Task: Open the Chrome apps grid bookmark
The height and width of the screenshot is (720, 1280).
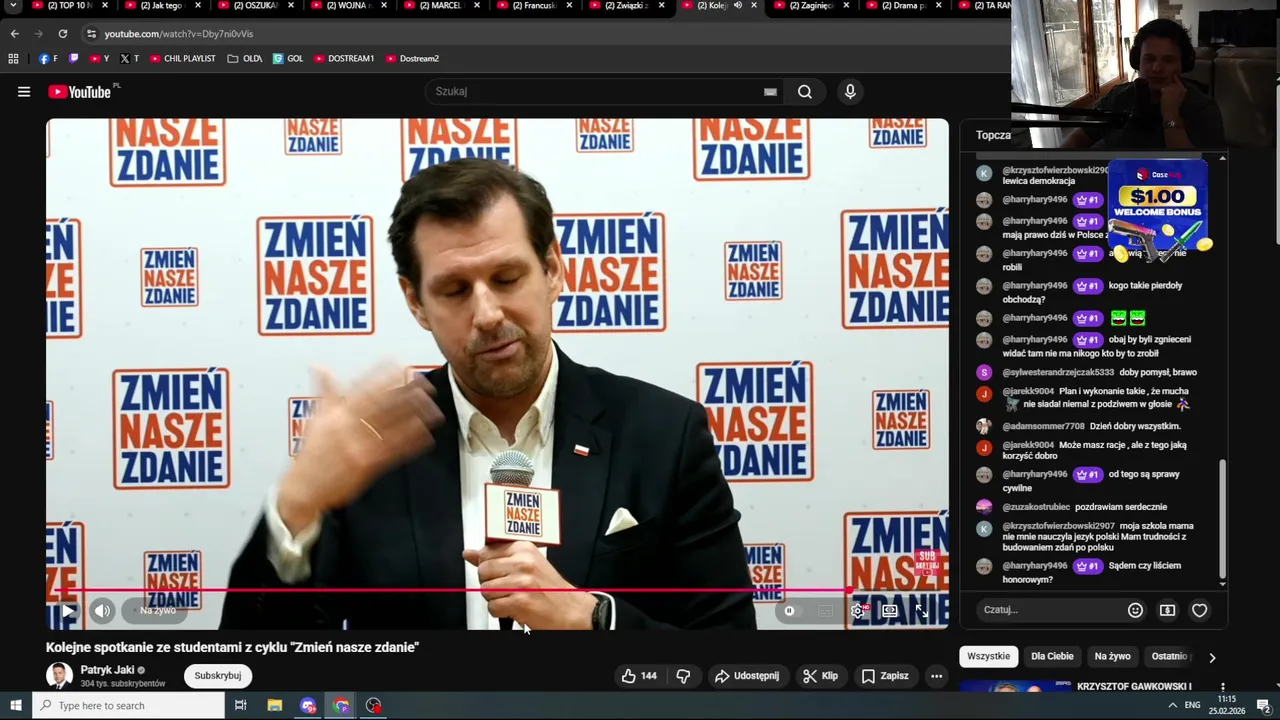Action: click(x=13, y=59)
